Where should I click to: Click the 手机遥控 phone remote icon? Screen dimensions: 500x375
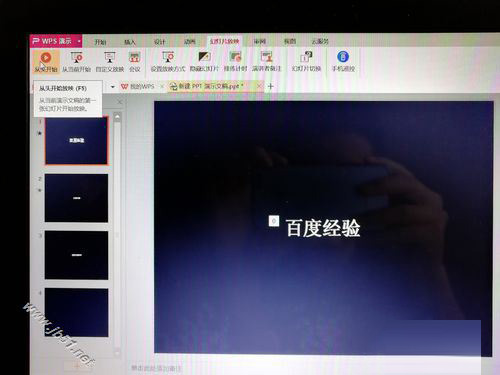click(x=343, y=57)
